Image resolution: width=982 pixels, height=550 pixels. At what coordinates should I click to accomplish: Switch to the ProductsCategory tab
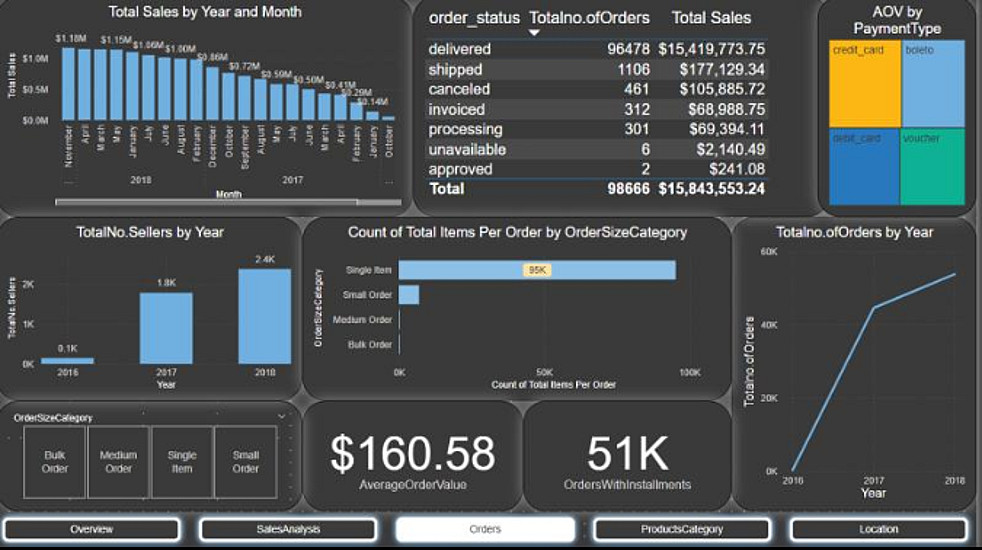coord(681,529)
